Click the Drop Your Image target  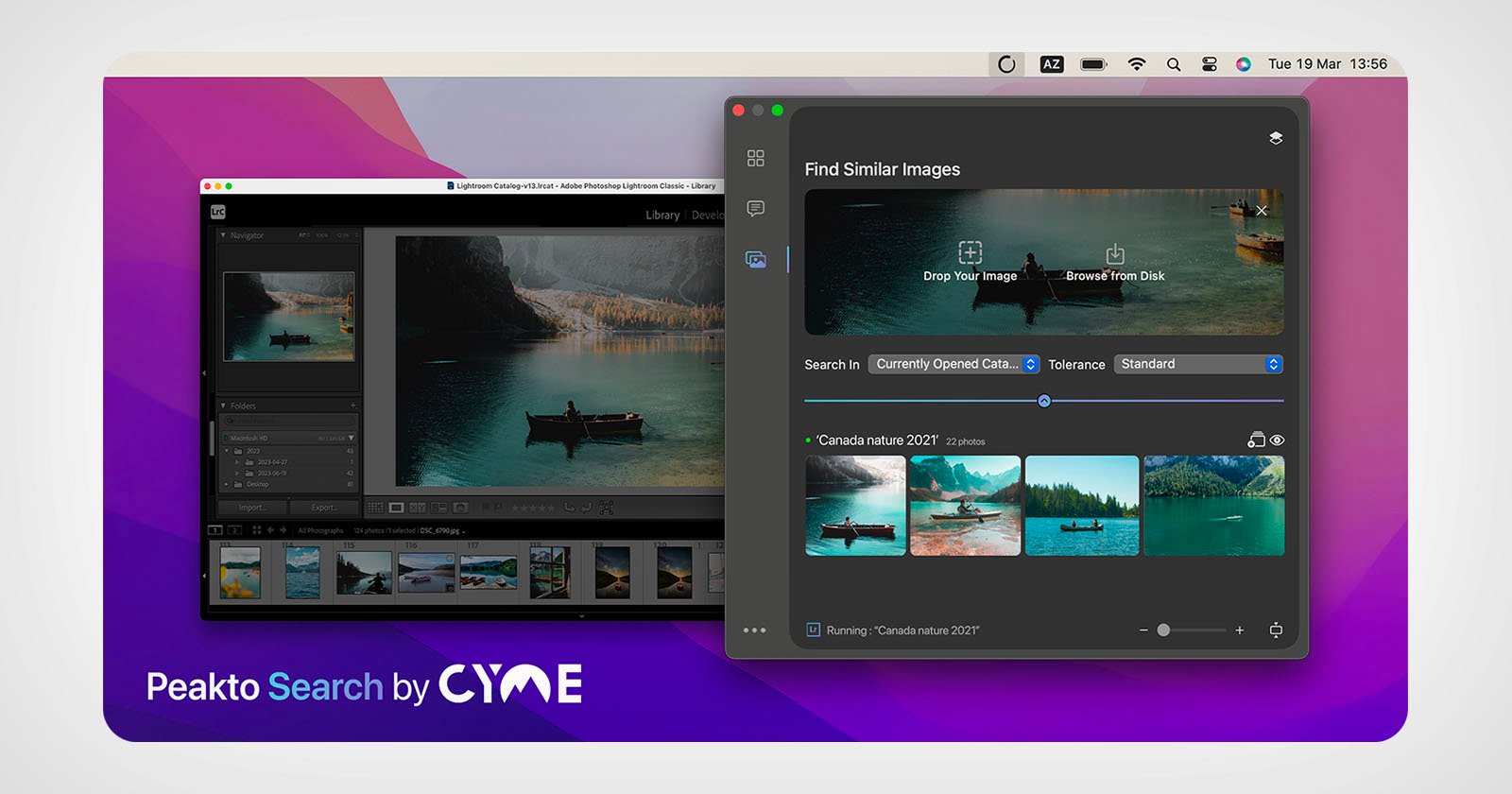(971, 262)
